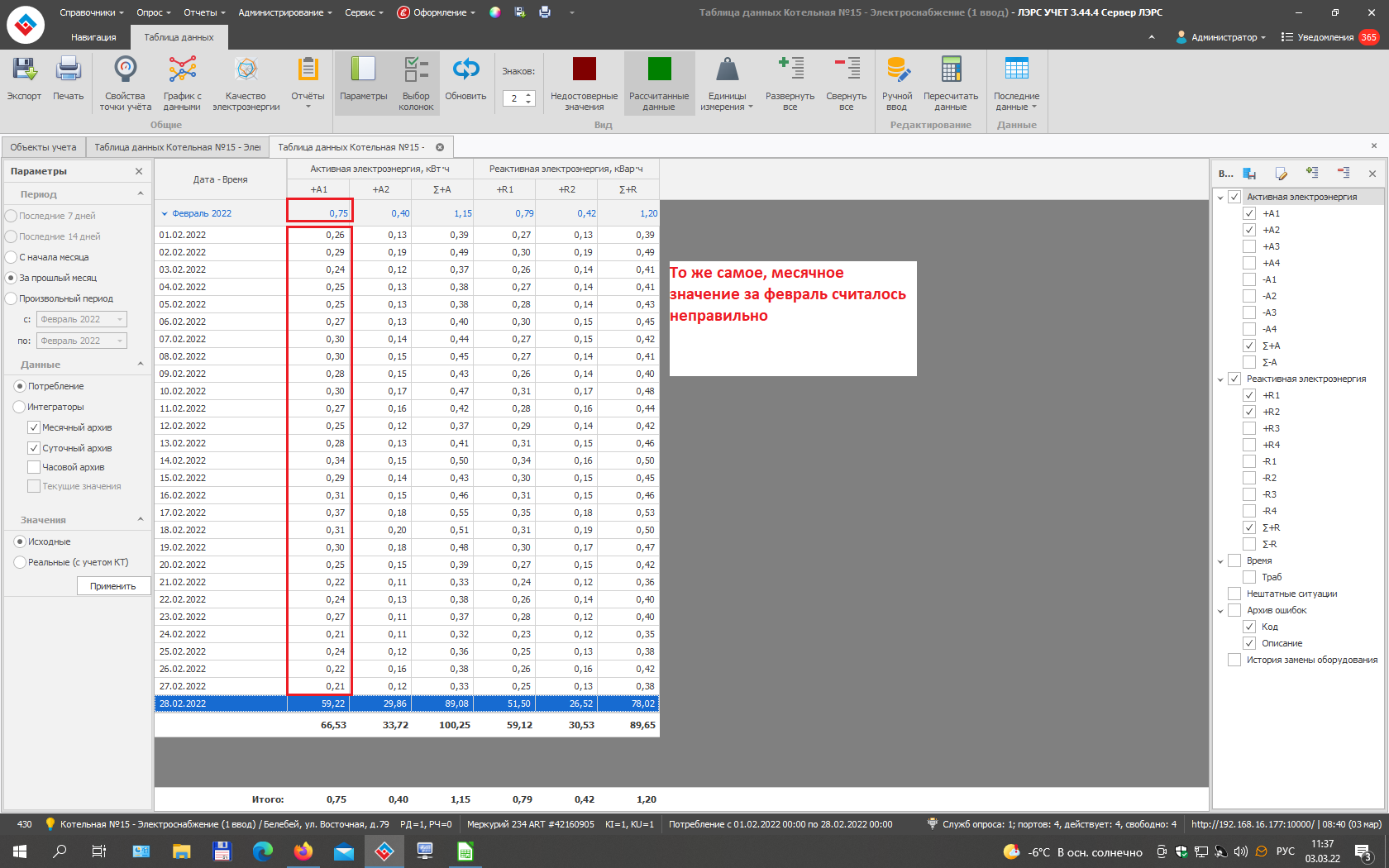Open the Опрос menu
This screenshot has height=868, width=1389.
(154, 12)
